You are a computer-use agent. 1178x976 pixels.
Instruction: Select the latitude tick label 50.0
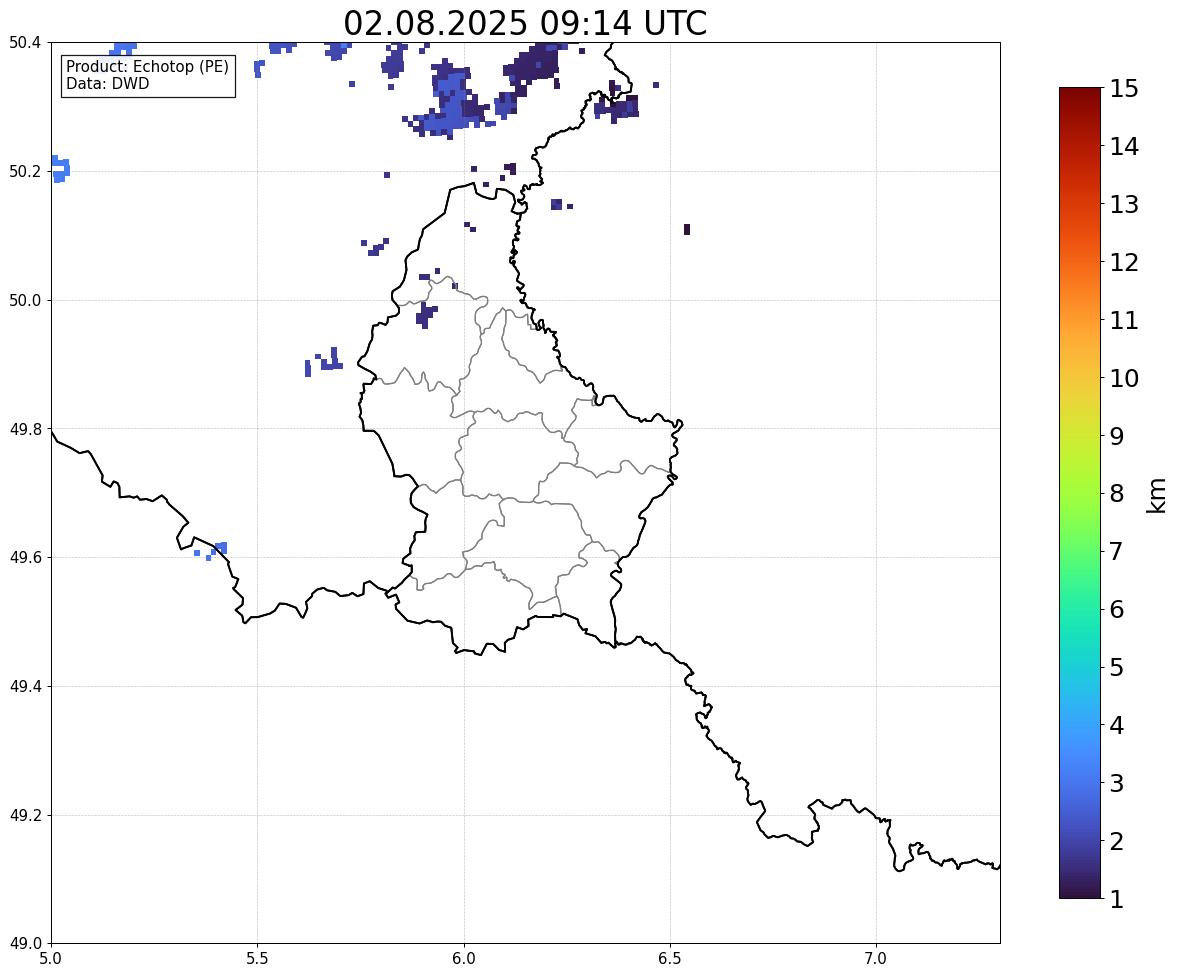coord(25,301)
